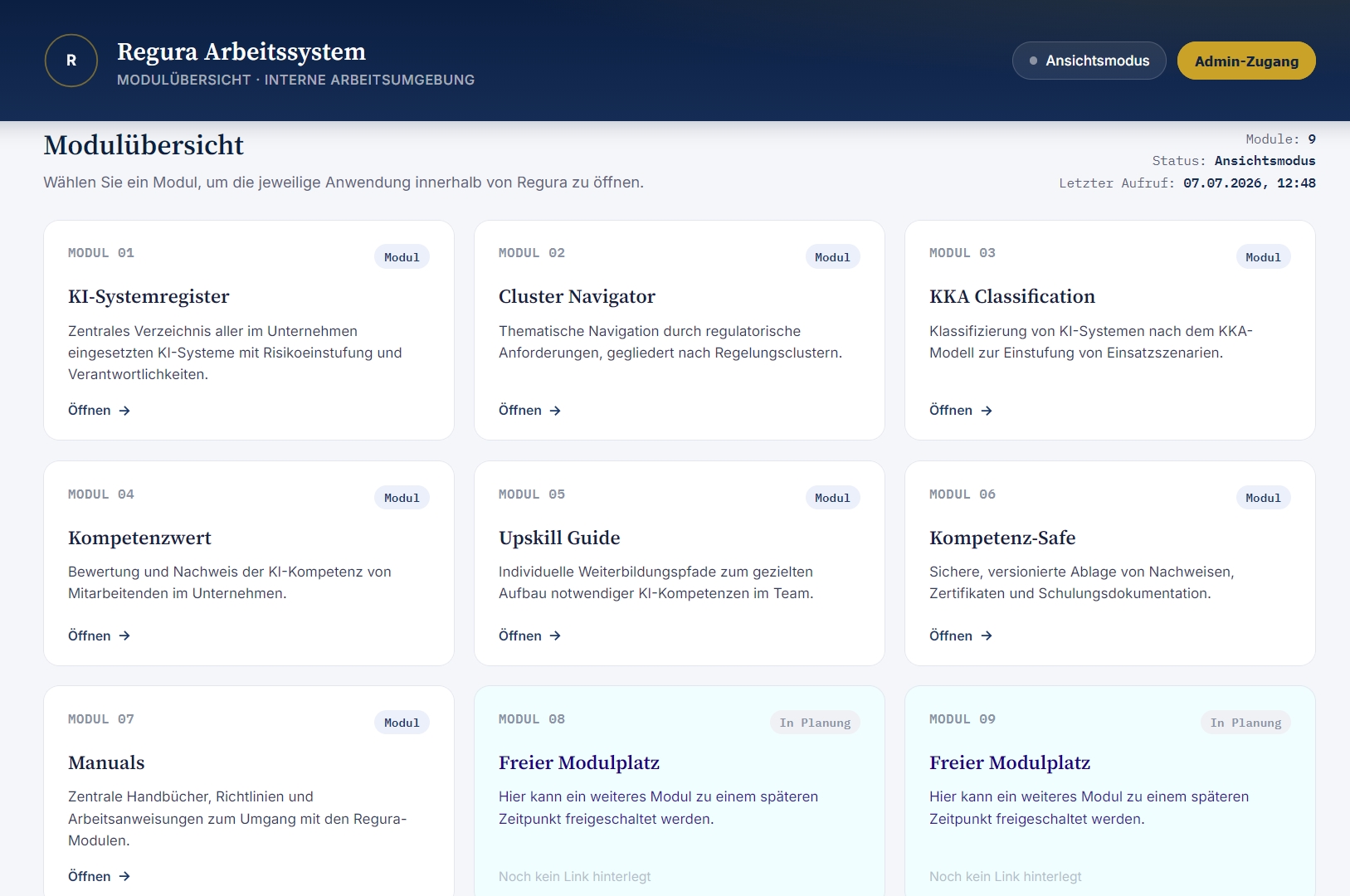The height and width of the screenshot is (896, 1350).
Task: Click the round R logo in header
Action: (x=71, y=61)
